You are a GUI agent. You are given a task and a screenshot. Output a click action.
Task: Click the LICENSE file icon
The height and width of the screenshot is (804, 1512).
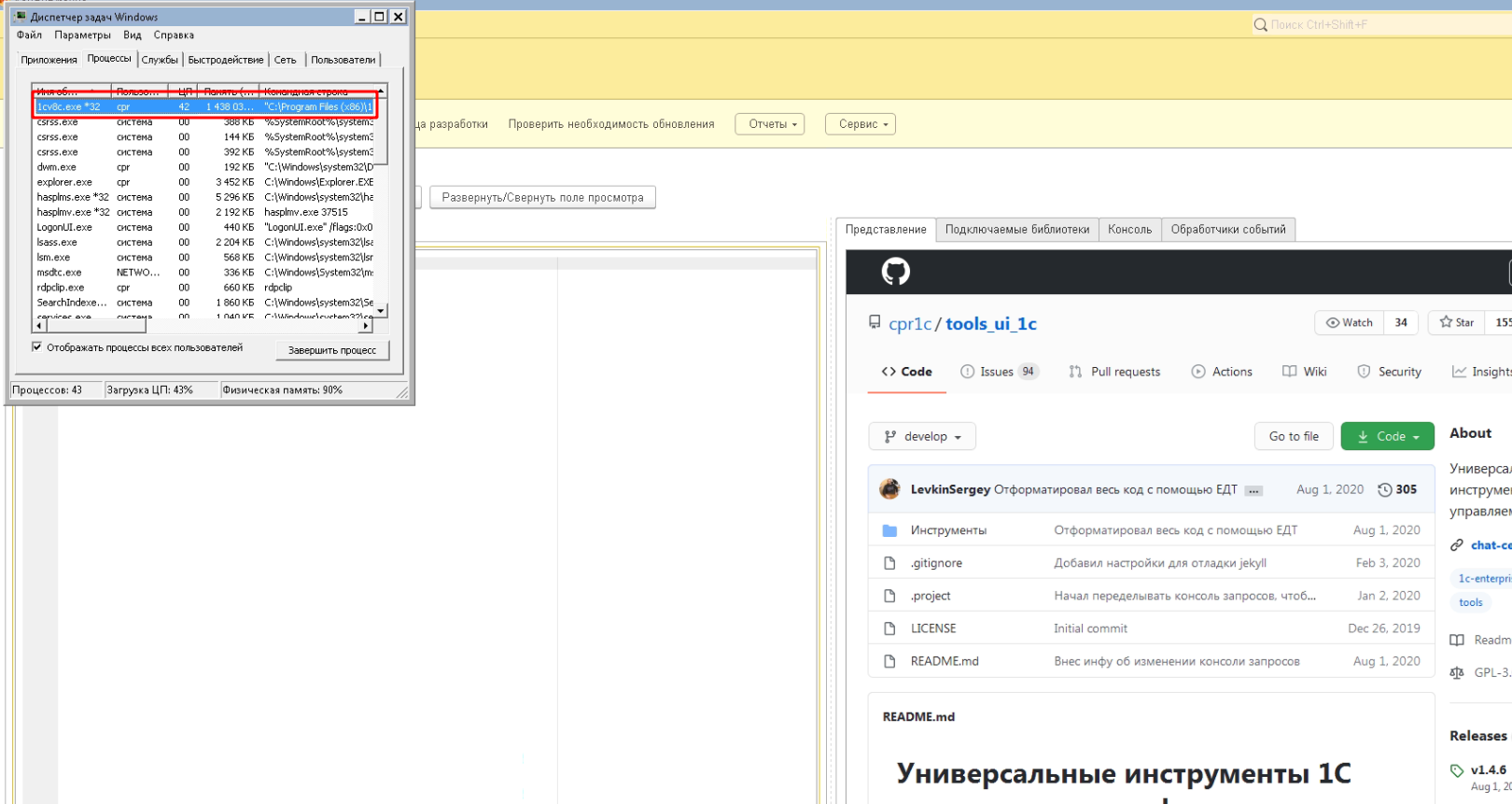click(889, 628)
